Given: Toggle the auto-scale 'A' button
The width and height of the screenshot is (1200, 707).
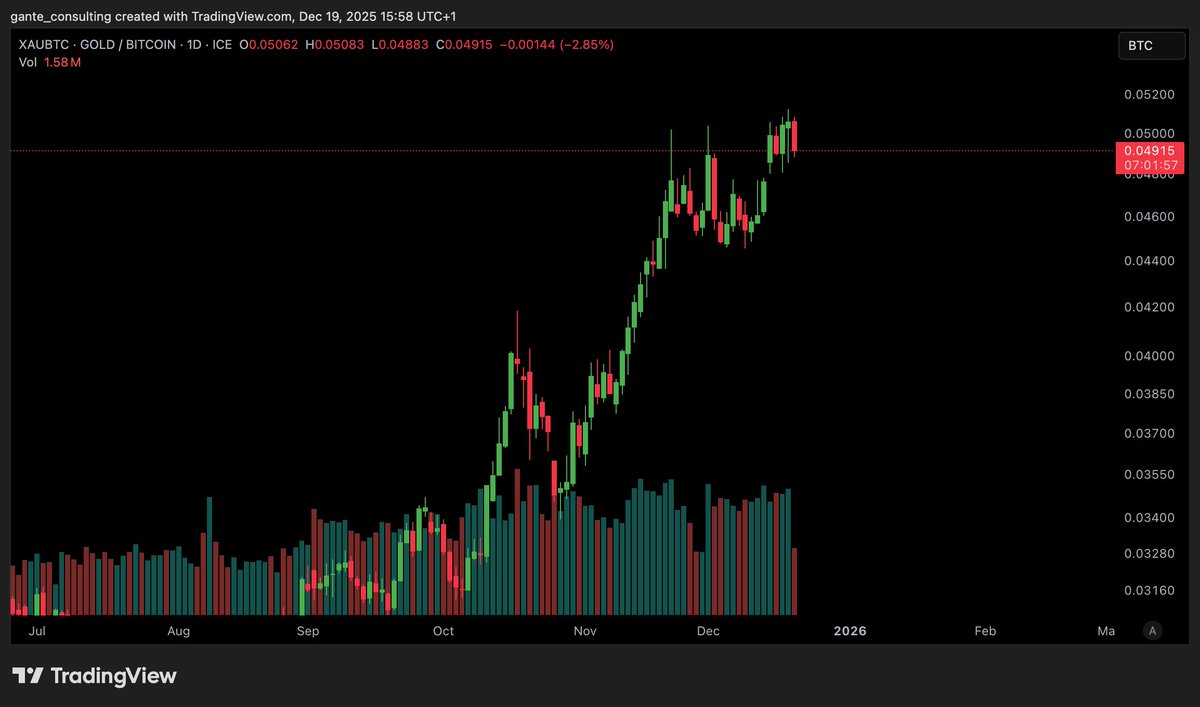Looking at the screenshot, I should click(1153, 631).
